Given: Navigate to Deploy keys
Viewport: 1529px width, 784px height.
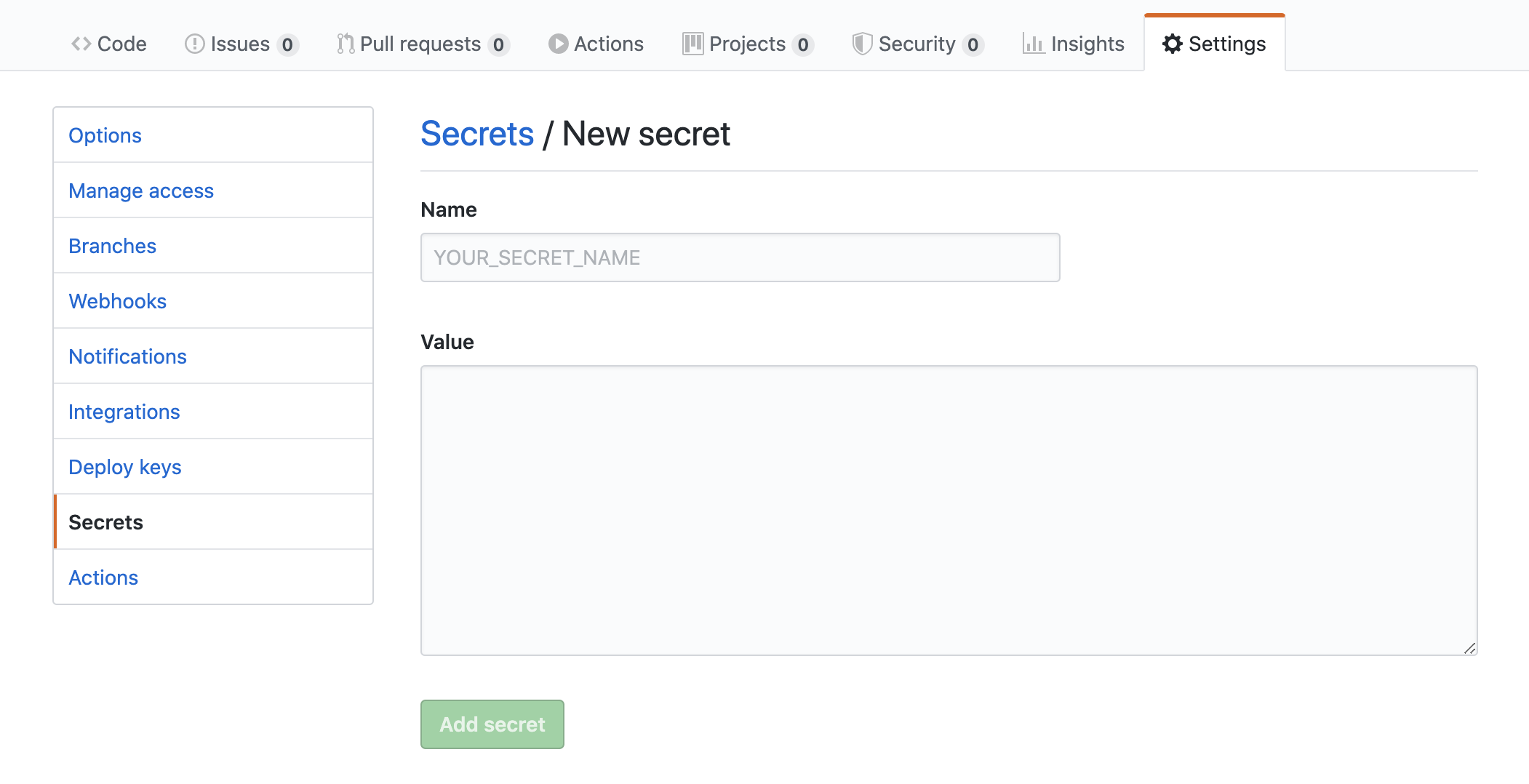Looking at the screenshot, I should pos(124,467).
